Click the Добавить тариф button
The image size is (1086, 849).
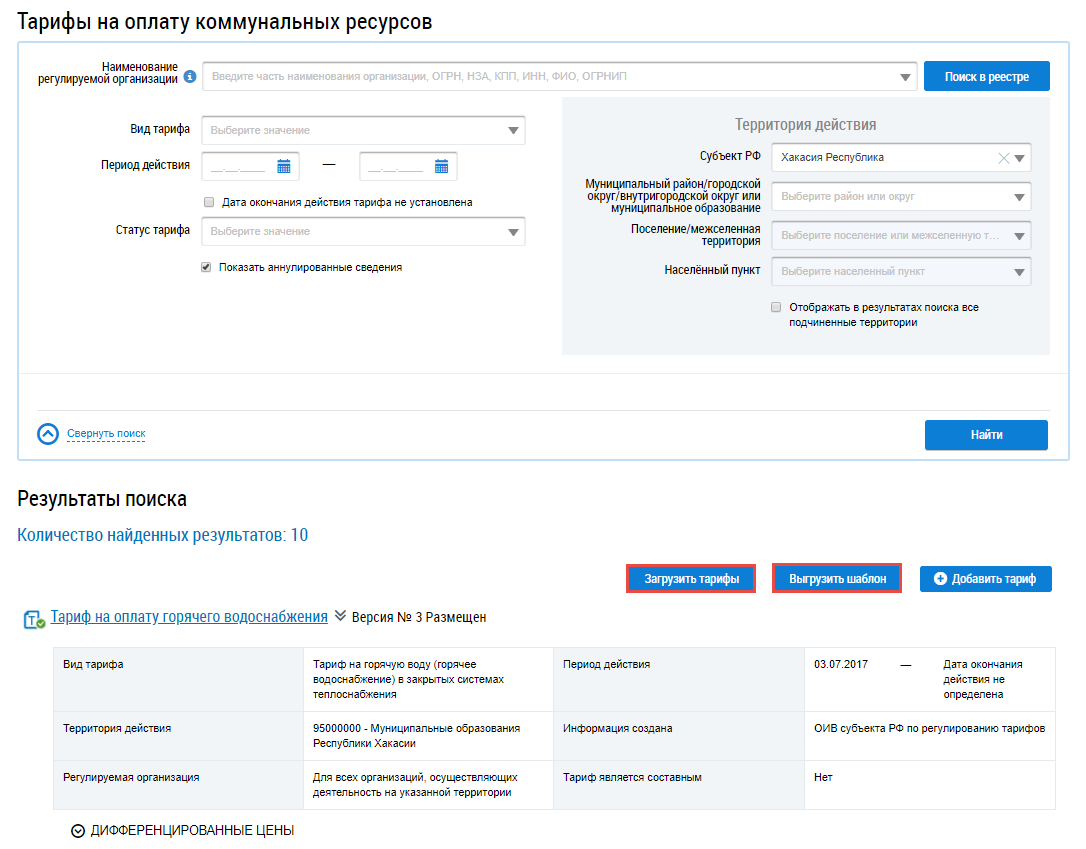pyautogui.click(x=986, y=579)
